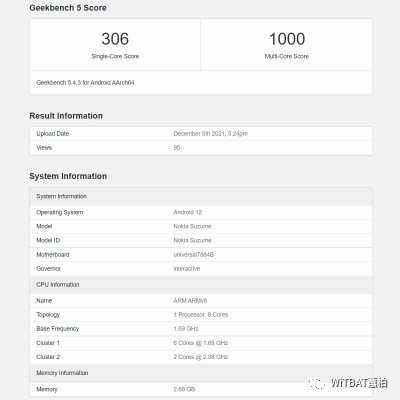The height and width of the screenshot is (400, 400).
Task: Select the Single-Core Score label
Action: pyautogui.click(x=115, y=56)
